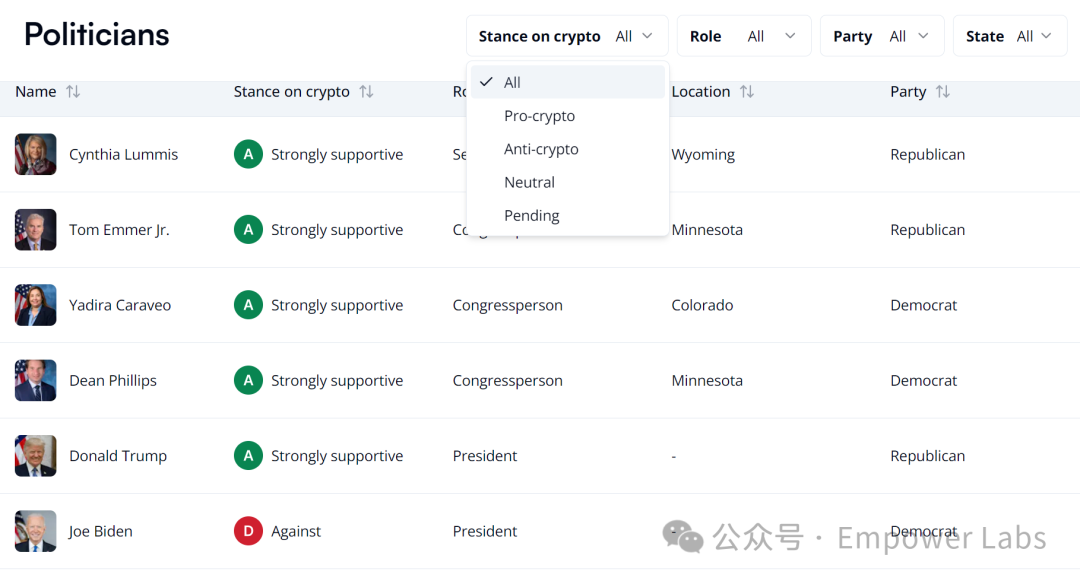Click Donald Trump's profile photo
The width and height of the screenshot is (1080, 581).
[36, 456]
